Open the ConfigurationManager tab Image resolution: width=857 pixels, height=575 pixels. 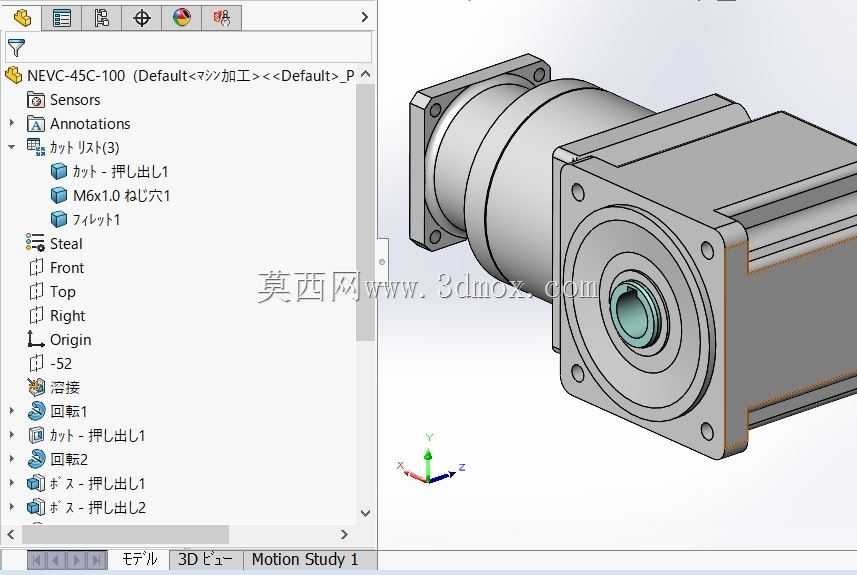point(101,17)
